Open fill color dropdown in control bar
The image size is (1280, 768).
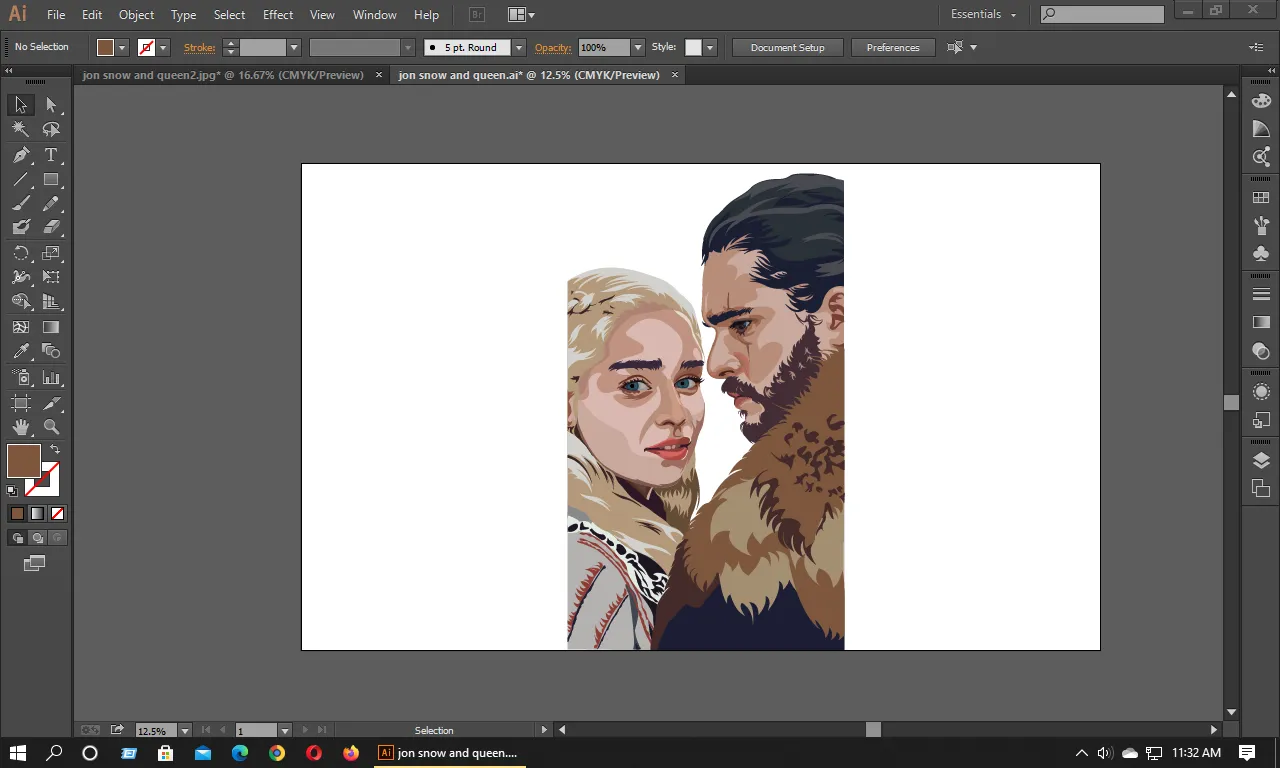point(123,47)
